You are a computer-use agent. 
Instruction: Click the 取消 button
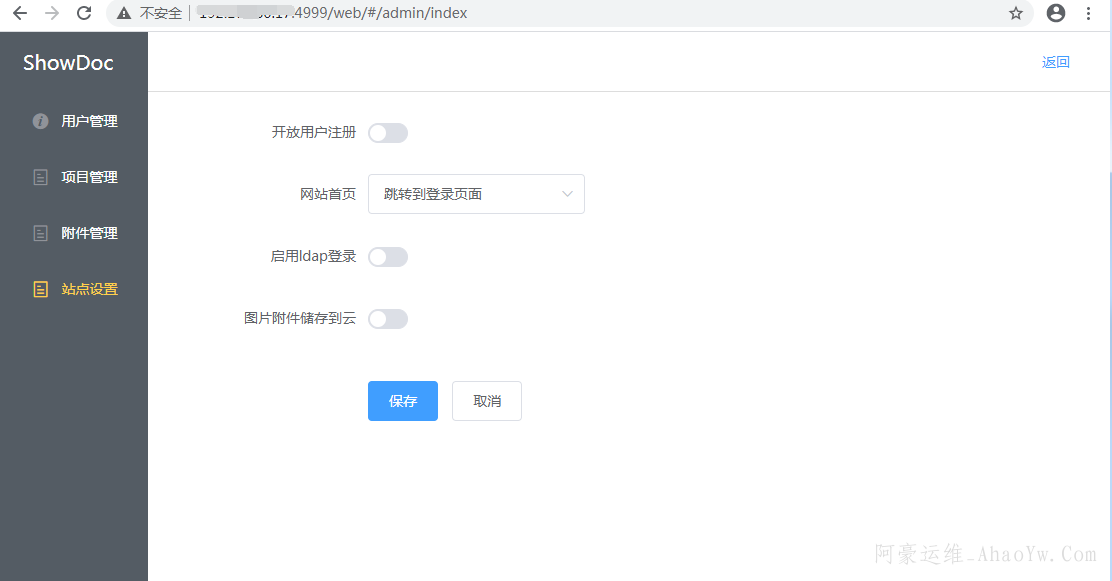[x=487, y=401]
